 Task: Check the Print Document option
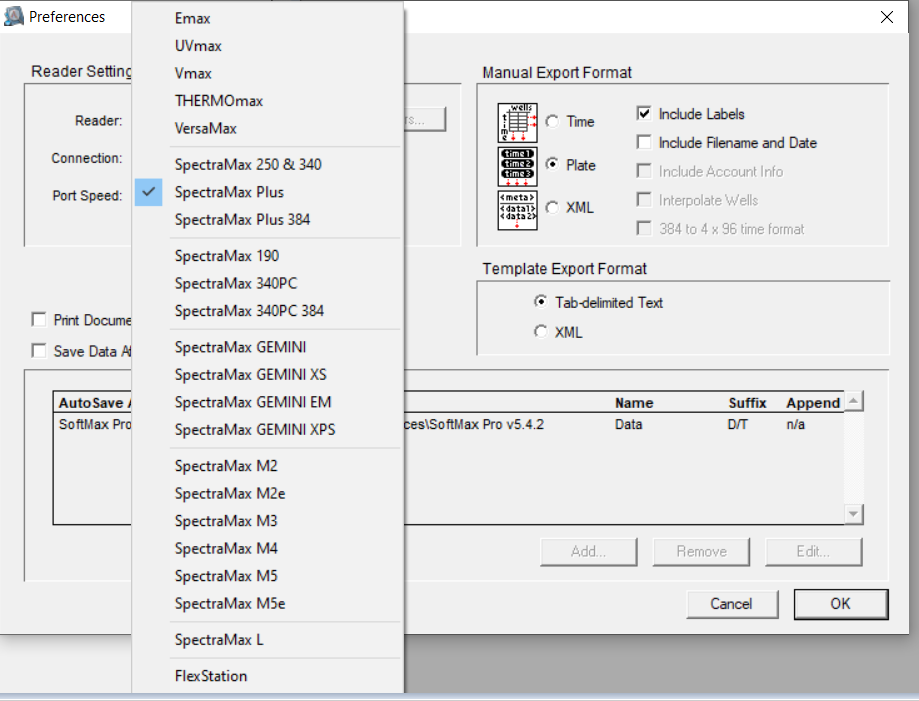pos(39,320)
